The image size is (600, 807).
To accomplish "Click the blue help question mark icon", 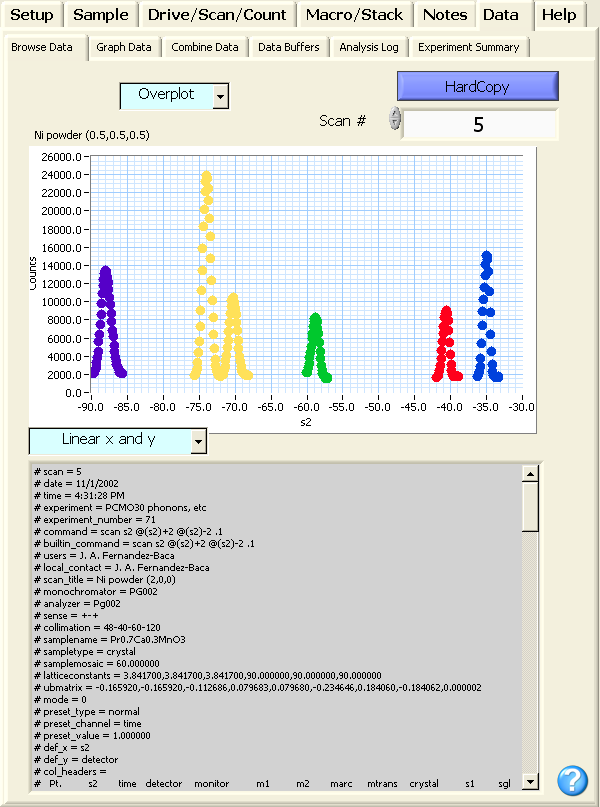I will coord(572,780).
